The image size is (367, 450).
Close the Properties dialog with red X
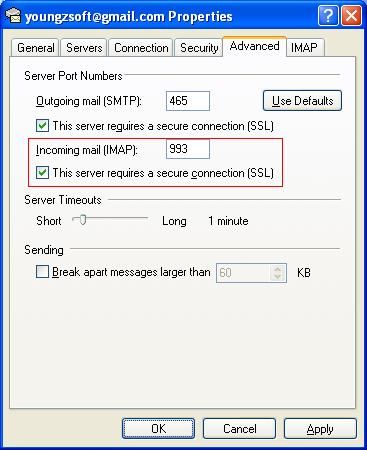(351, 15)
